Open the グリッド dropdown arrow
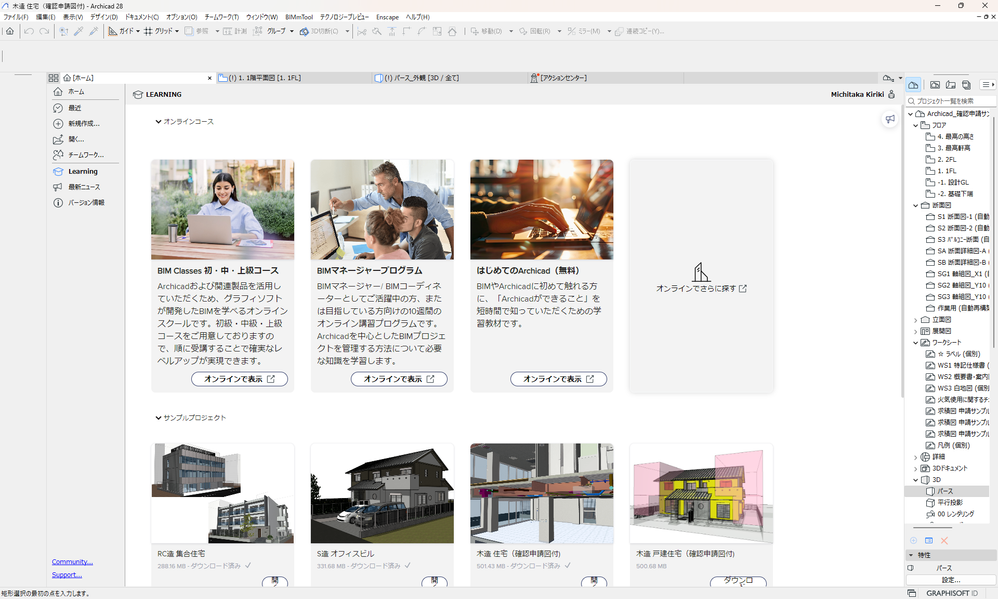This screenshot has height=599, width=998. (x=177, y=31)
